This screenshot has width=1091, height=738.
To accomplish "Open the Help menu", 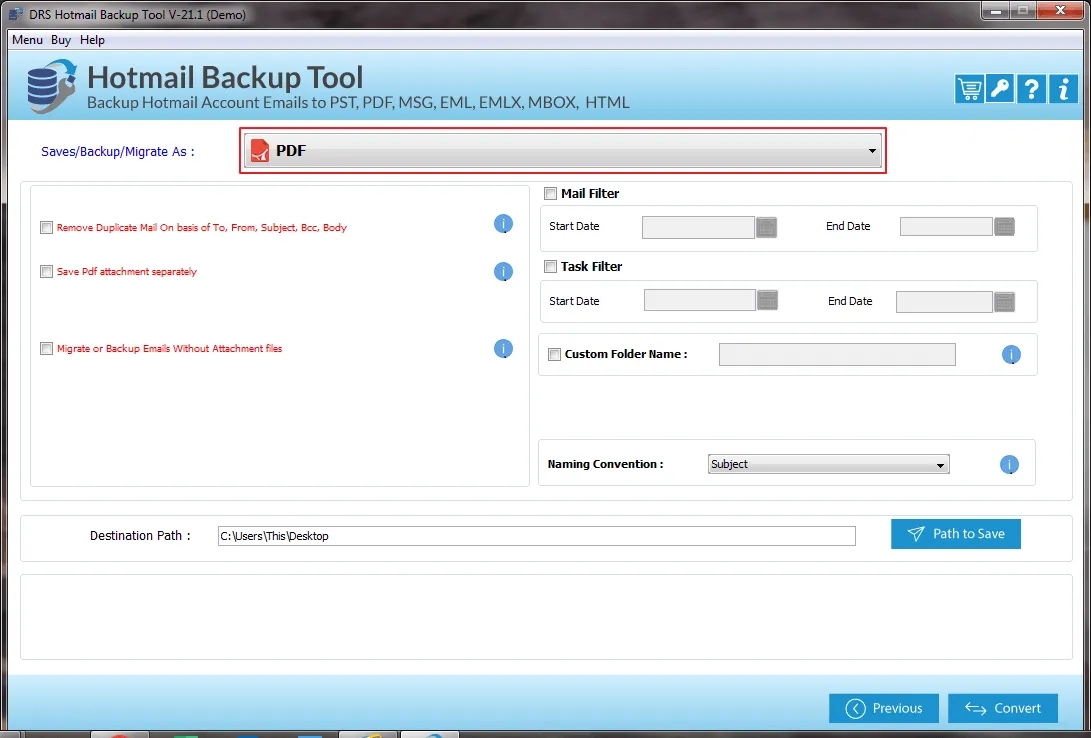I will tap(92, 40).
